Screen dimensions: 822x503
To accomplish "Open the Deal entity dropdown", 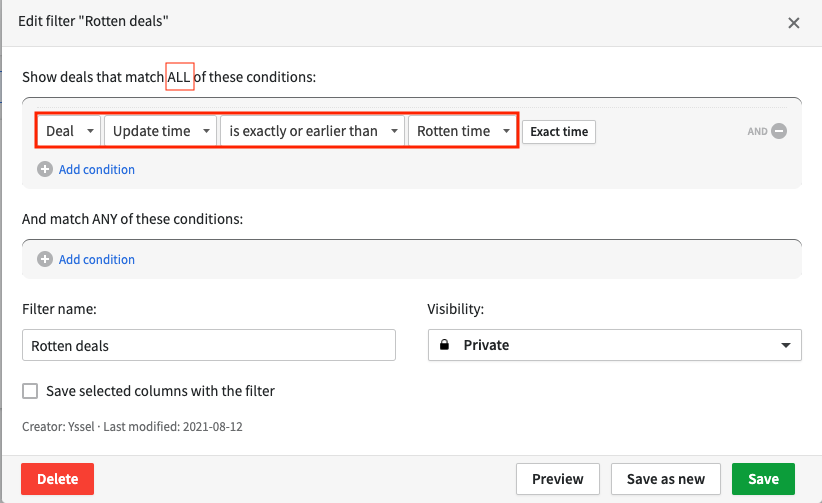I will [69, 131].
